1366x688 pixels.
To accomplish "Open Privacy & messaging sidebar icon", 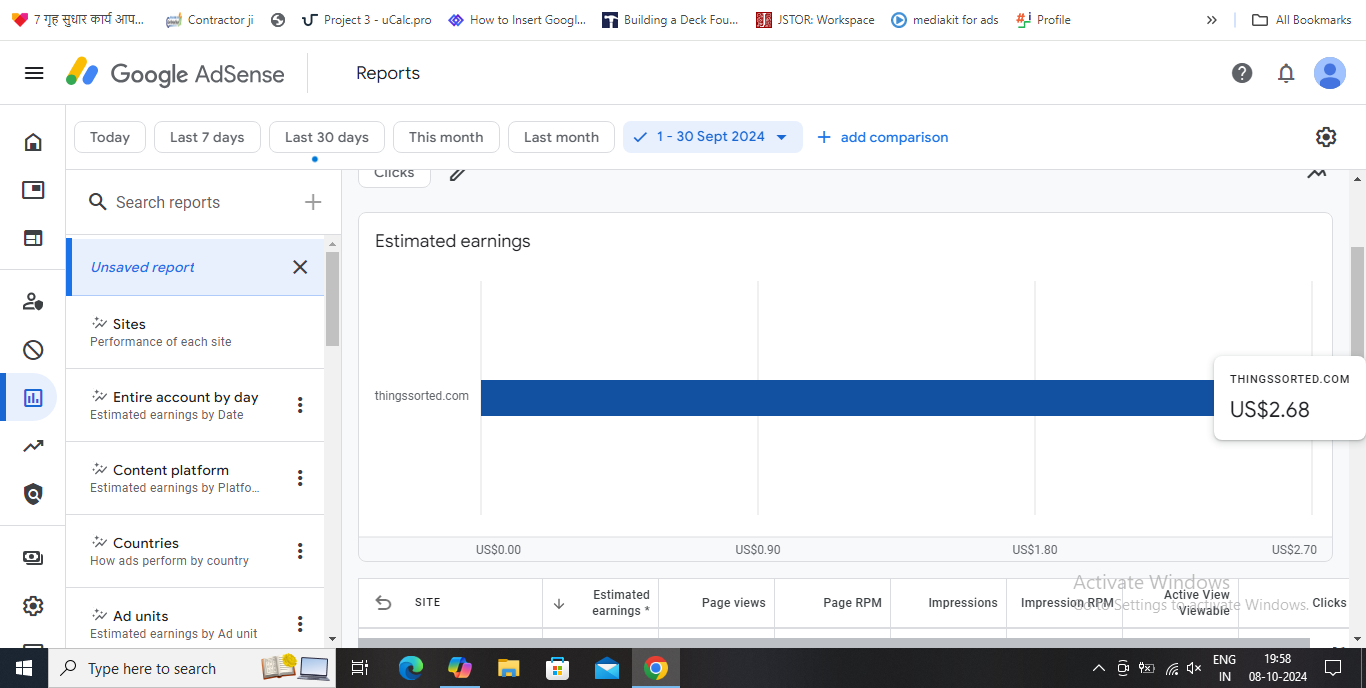I will click(x=33, y=301).
